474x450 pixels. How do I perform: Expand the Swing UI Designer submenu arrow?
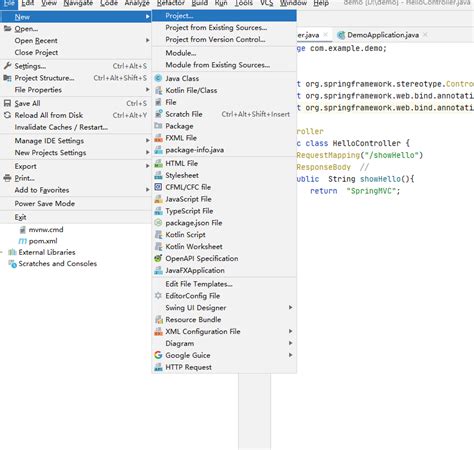[291, 307]
